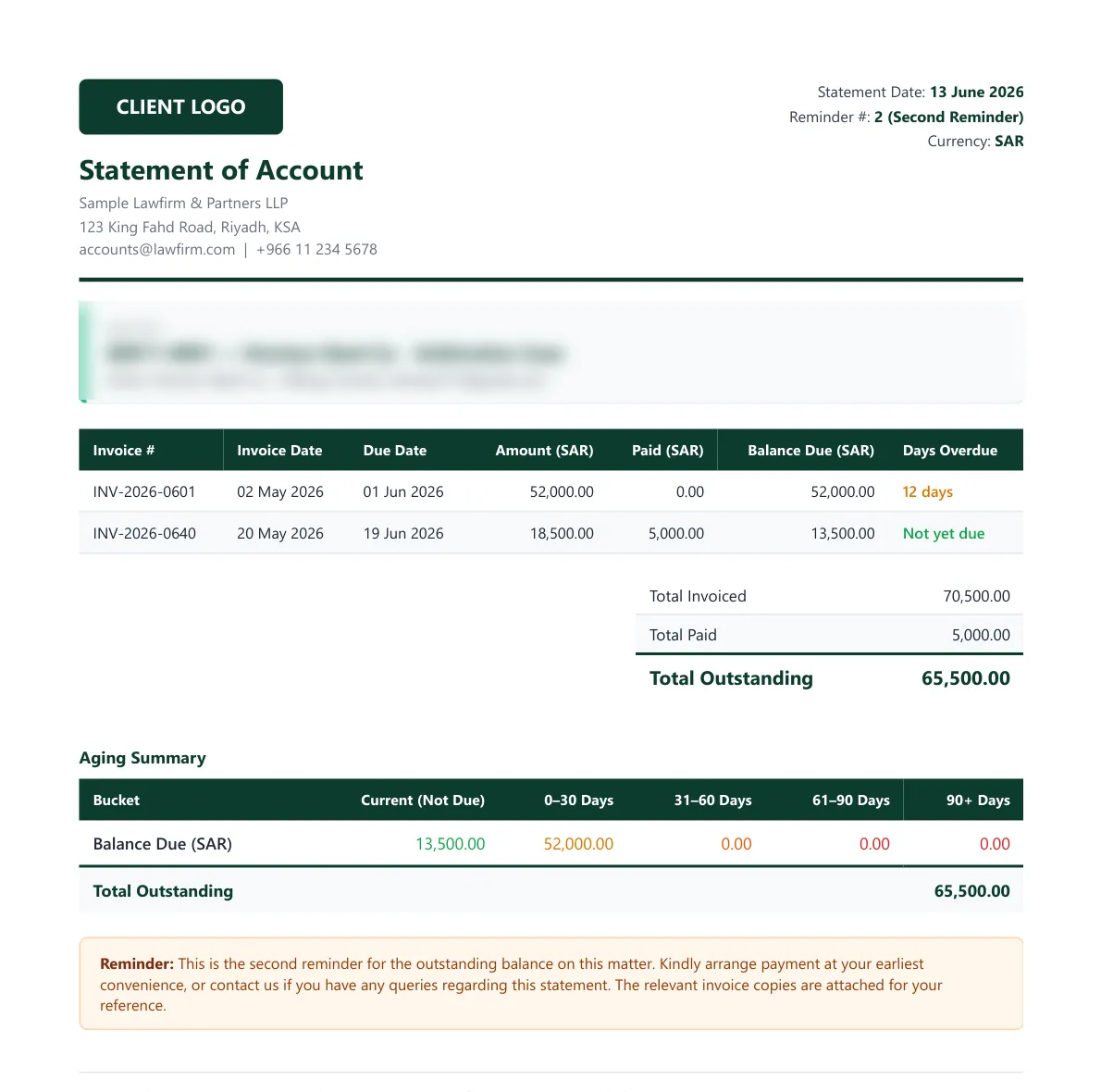
Task: Click the 90+ Days column header
Action: pyautogui.click(x=978, y=800)
